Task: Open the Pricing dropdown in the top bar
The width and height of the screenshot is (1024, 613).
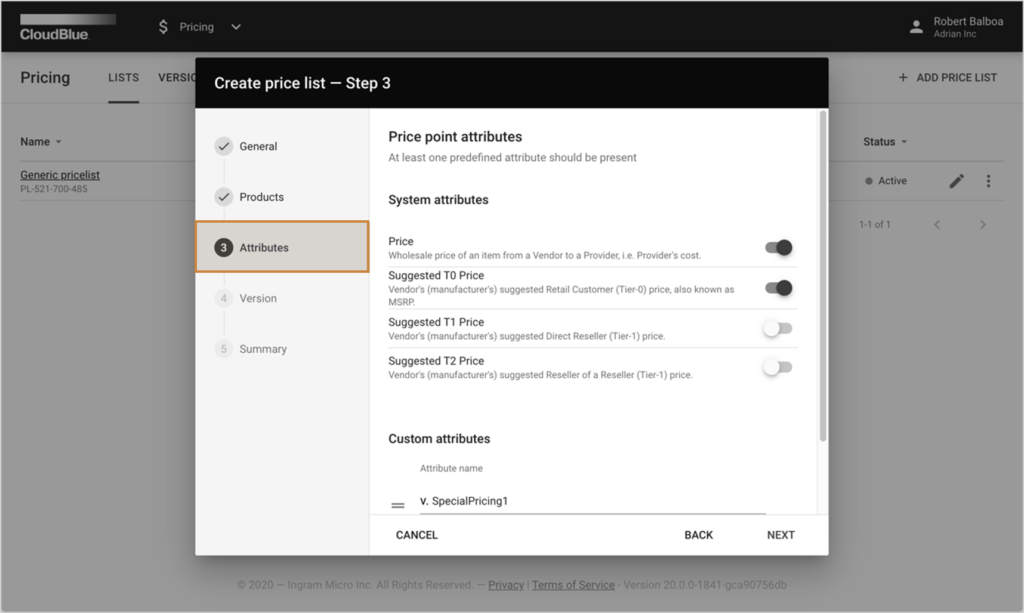Action: pos(235,26)
